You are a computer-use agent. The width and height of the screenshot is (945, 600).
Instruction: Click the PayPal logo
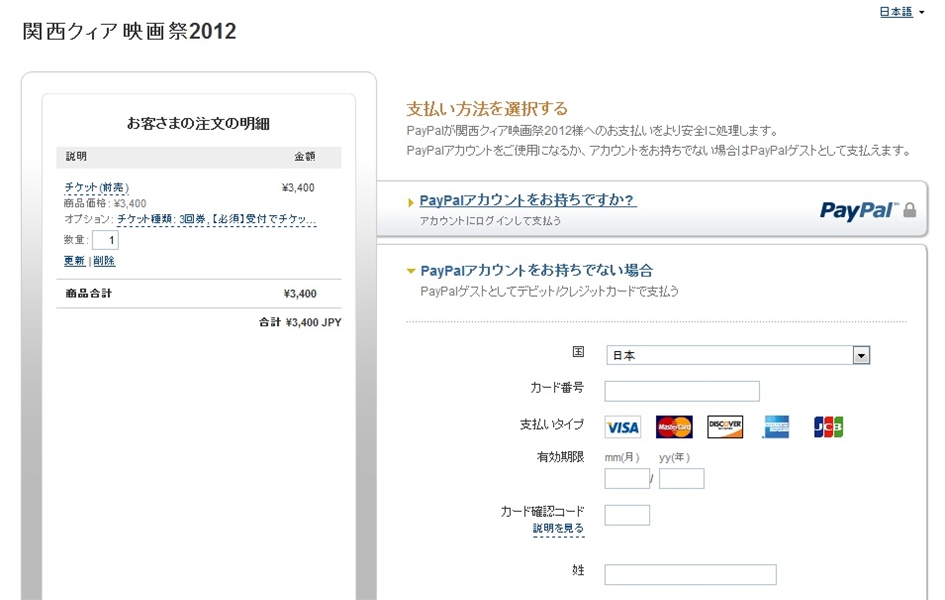point(859,210)
